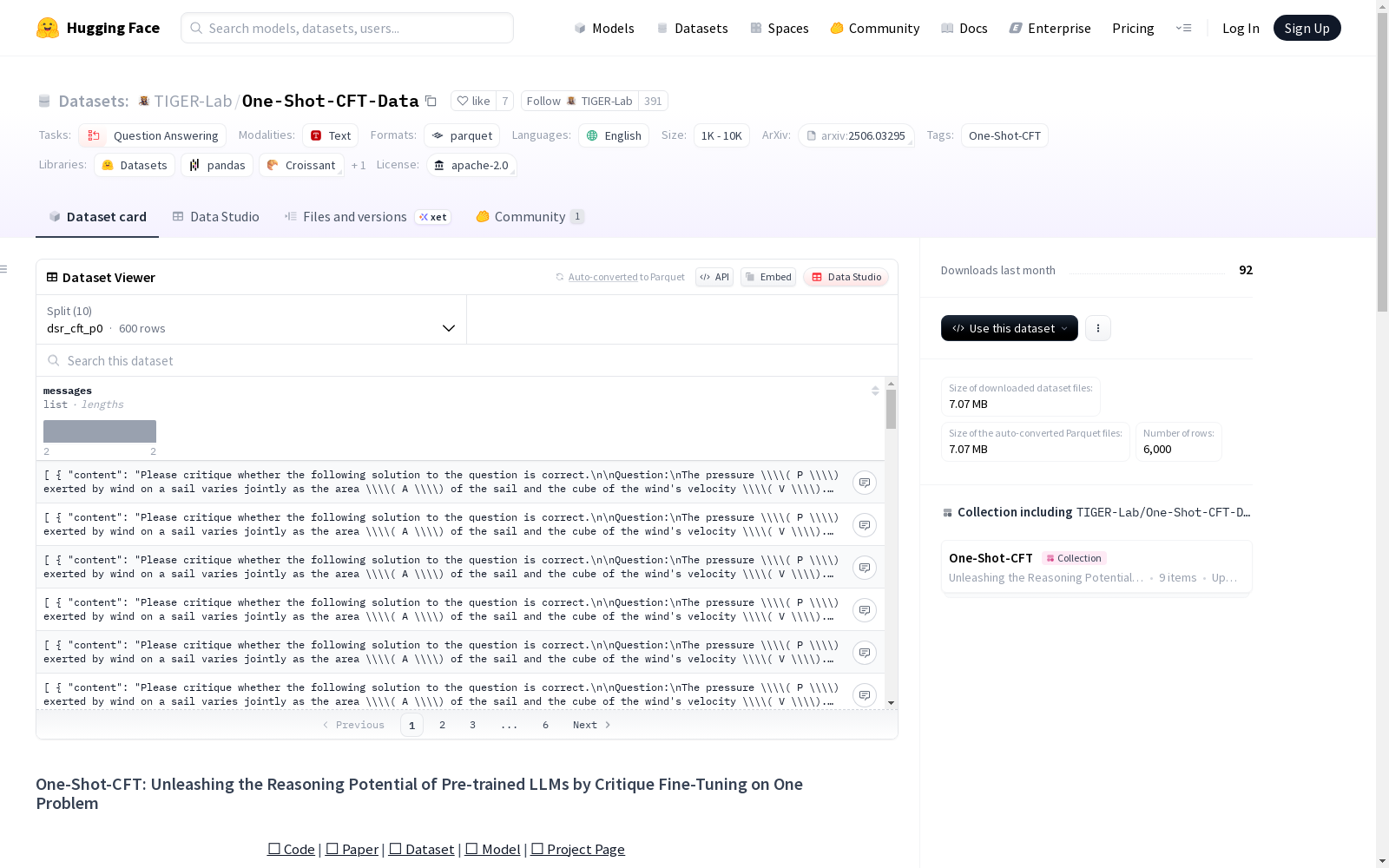This screenshot has height=868, width=1389.
Task: Select the Question Answering task tag
Action: 153,135
